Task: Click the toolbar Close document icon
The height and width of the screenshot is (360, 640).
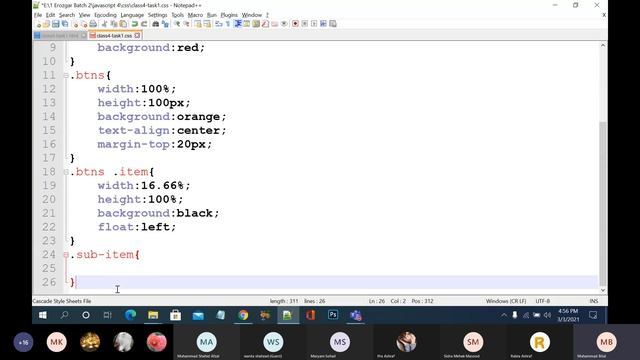Action: click(x=75, y=24)
